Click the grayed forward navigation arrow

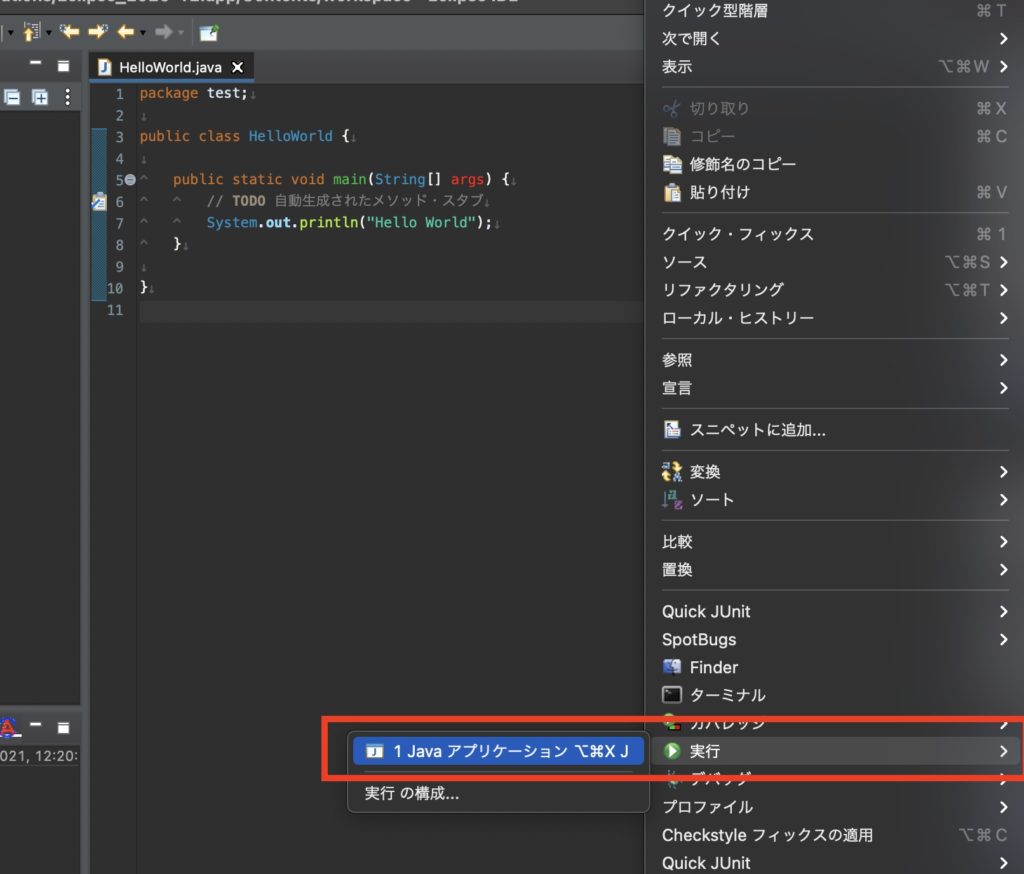point(163,31)
